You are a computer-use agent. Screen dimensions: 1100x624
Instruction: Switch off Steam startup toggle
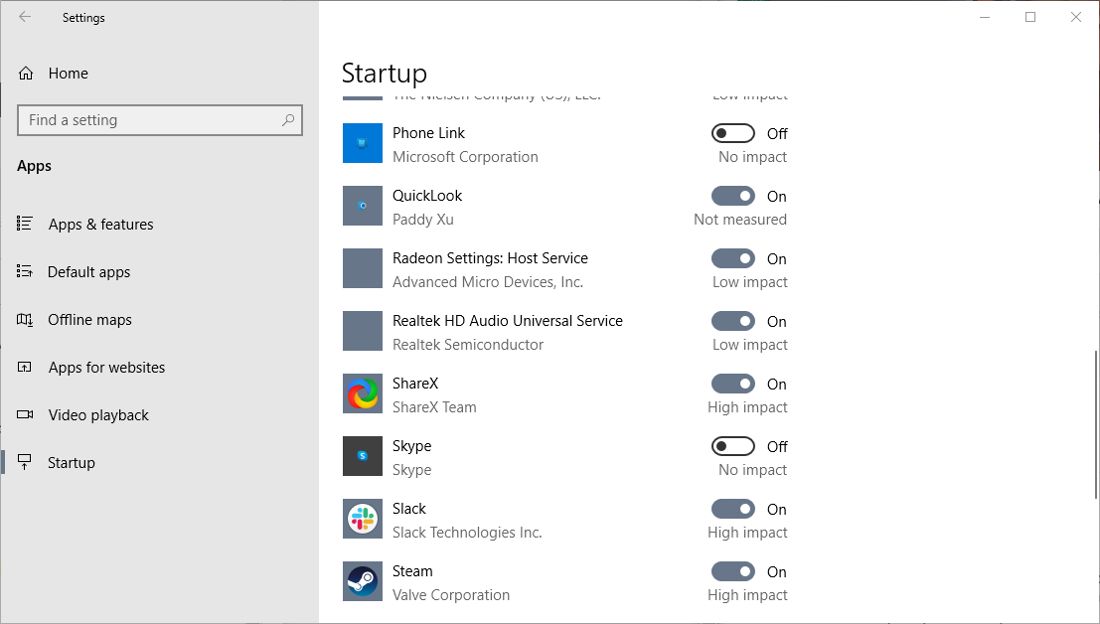pyautogui.click(x=733, y=572)
